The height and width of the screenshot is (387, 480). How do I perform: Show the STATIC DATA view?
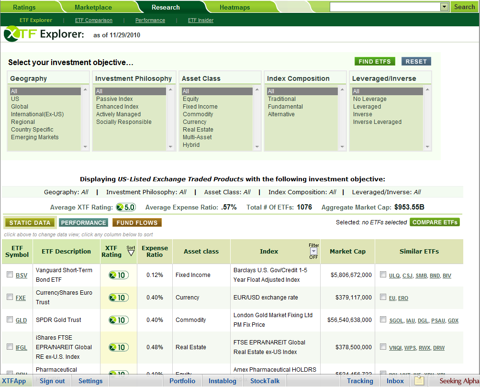click(x=30, y=223)
